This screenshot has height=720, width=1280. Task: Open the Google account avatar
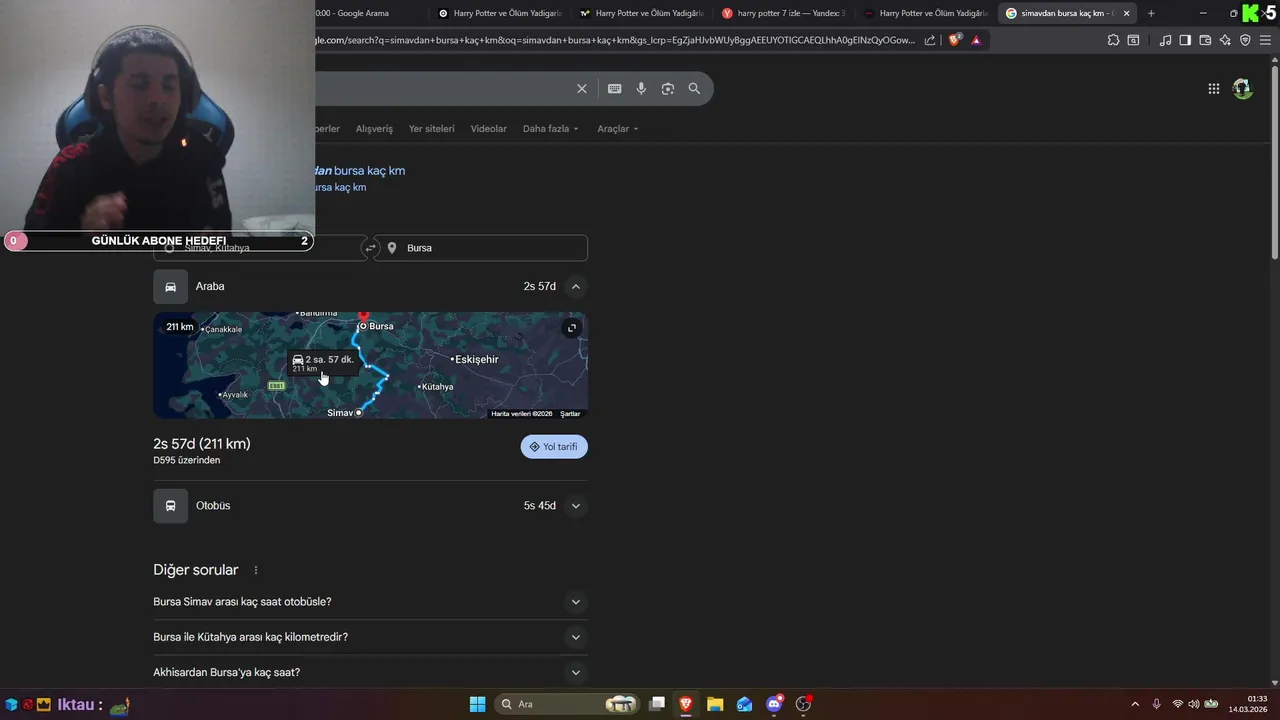1243,89
